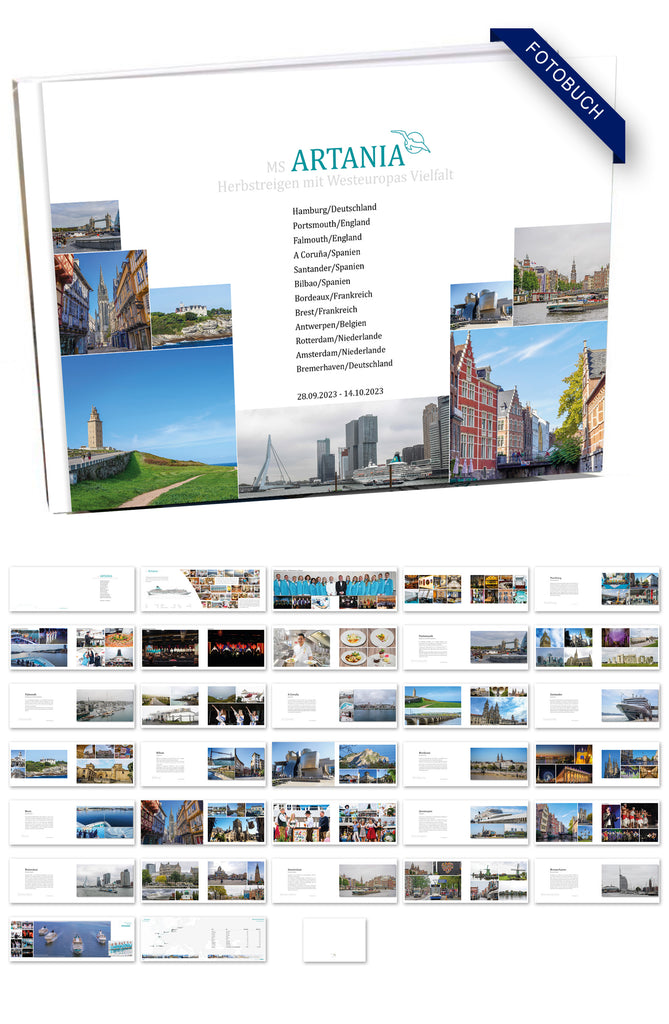Open the Amsterdam canal photo on cover
Viewport: 669px width, 1024px height.
click(x=561, y=274)
